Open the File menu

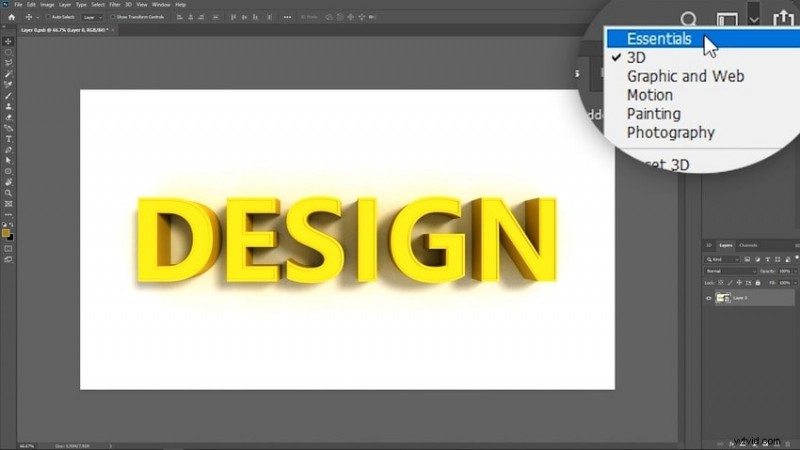(x=18, y=5)
